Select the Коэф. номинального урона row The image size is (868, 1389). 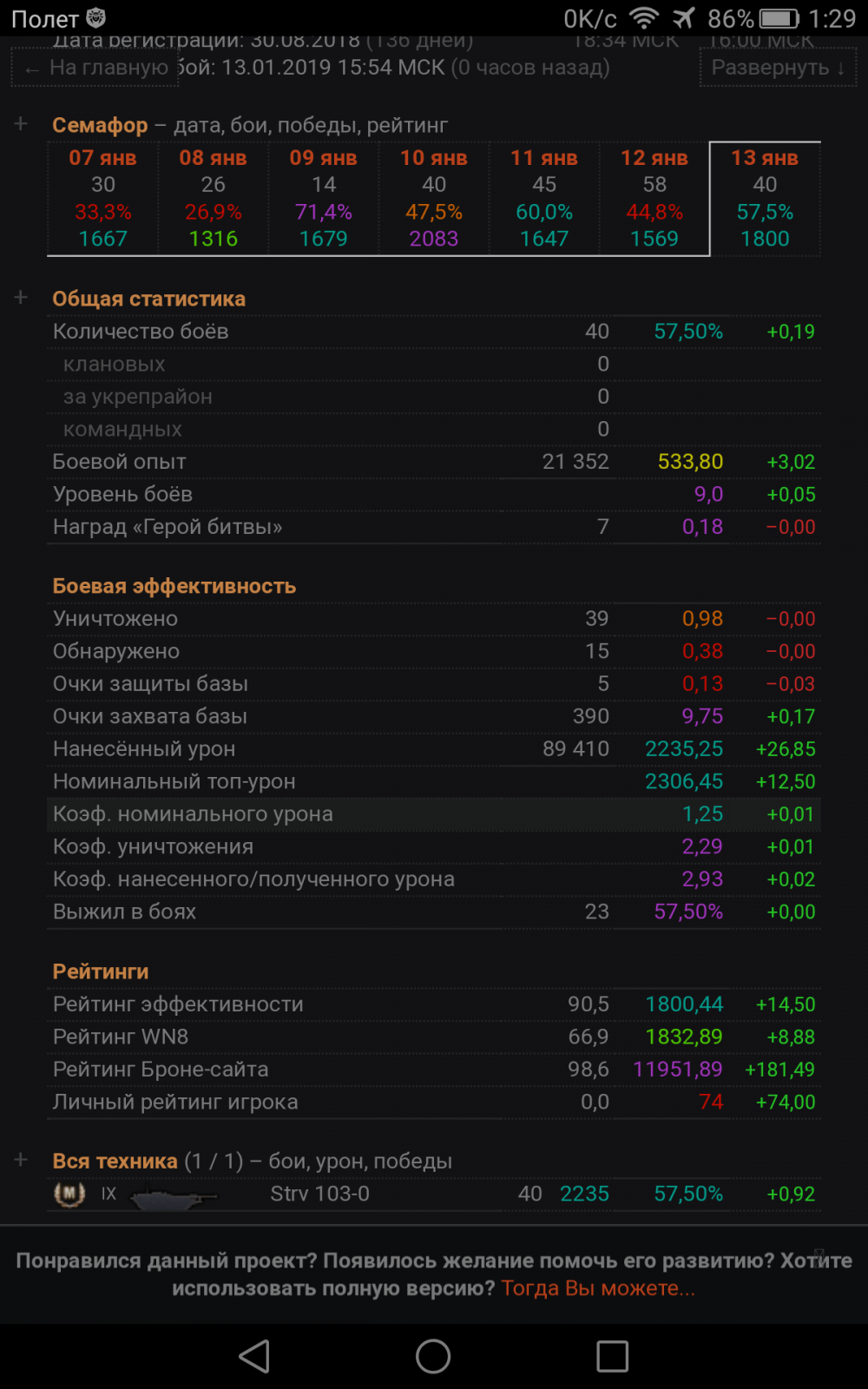[434, 814]
